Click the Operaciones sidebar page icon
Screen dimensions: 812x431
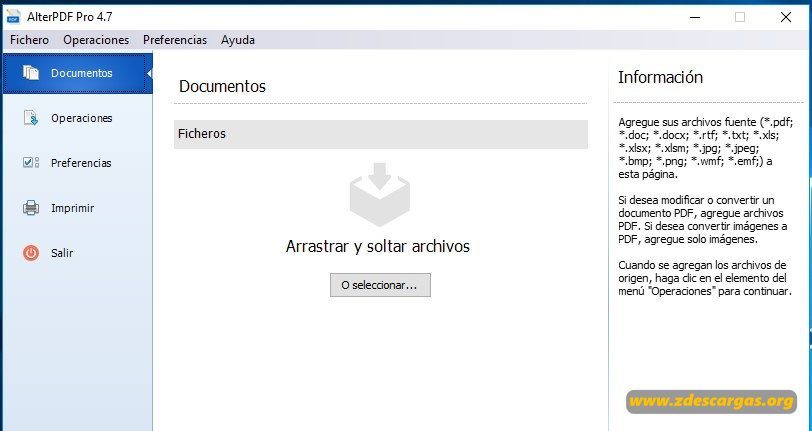[x=31, y=118]
